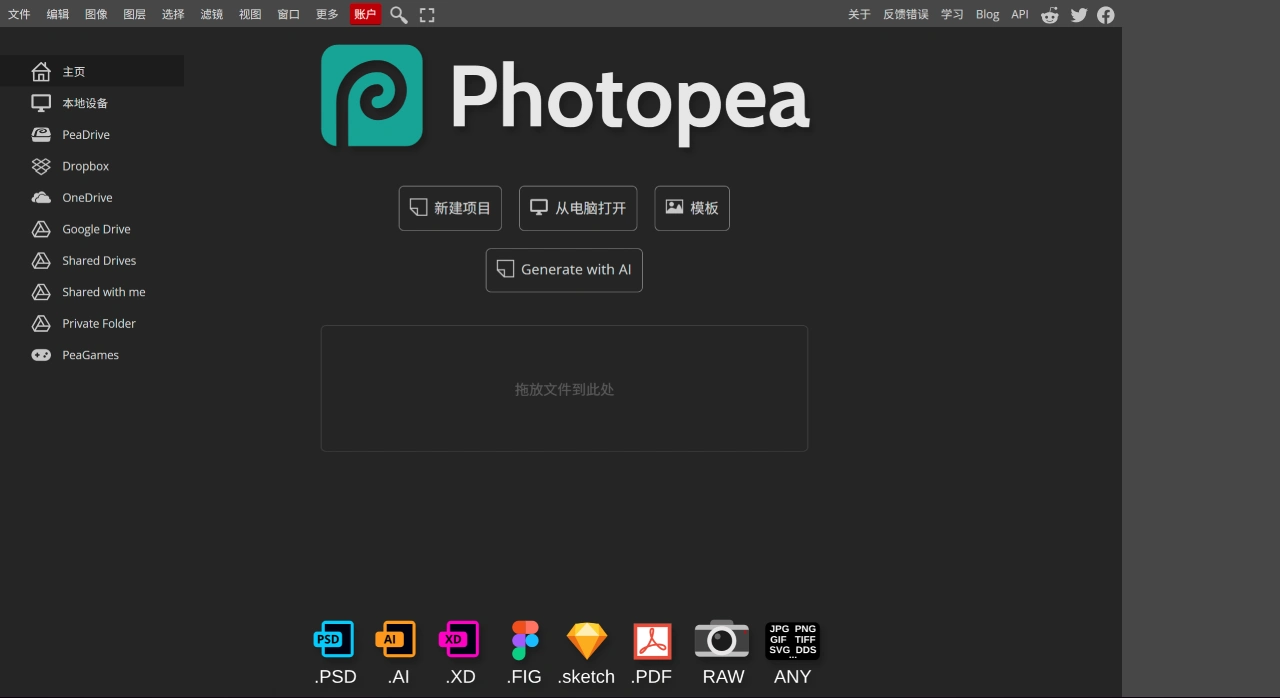Open Photopea's Facebook page icon

pos(1105,15)
